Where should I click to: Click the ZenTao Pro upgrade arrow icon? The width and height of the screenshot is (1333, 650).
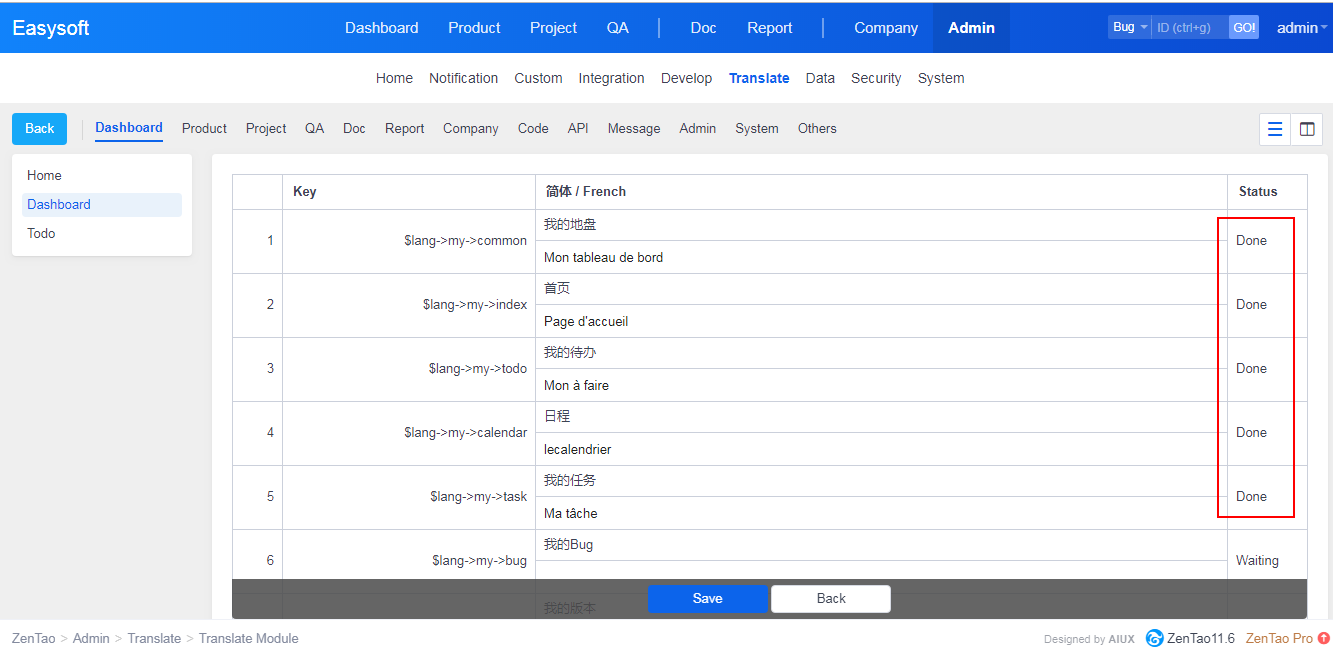[1324, 638]
